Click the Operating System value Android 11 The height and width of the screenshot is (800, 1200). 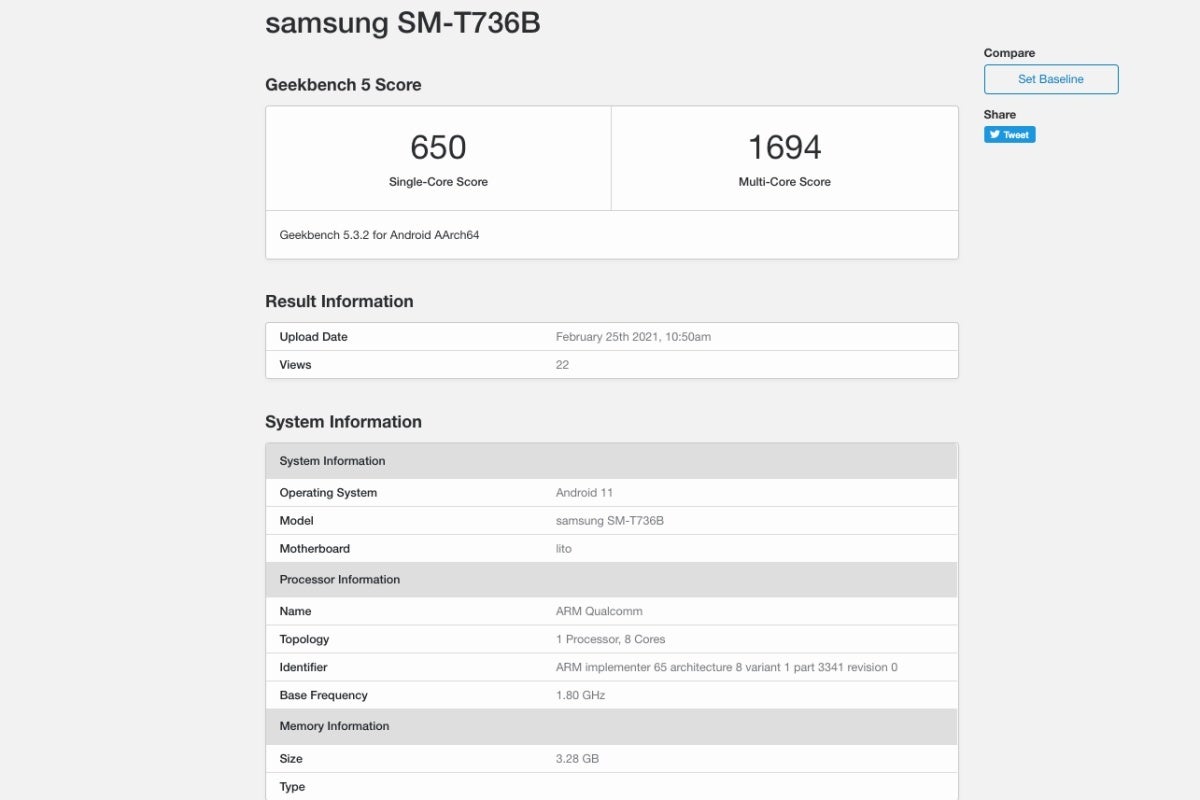click(584, 493)
